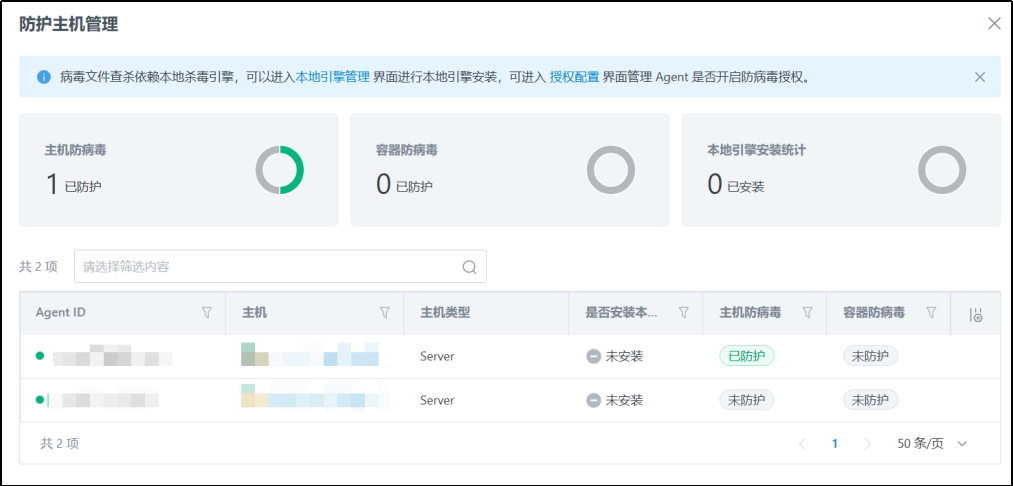
Task: Close the 防护主机管理 dialog
Action: point(994,23)
